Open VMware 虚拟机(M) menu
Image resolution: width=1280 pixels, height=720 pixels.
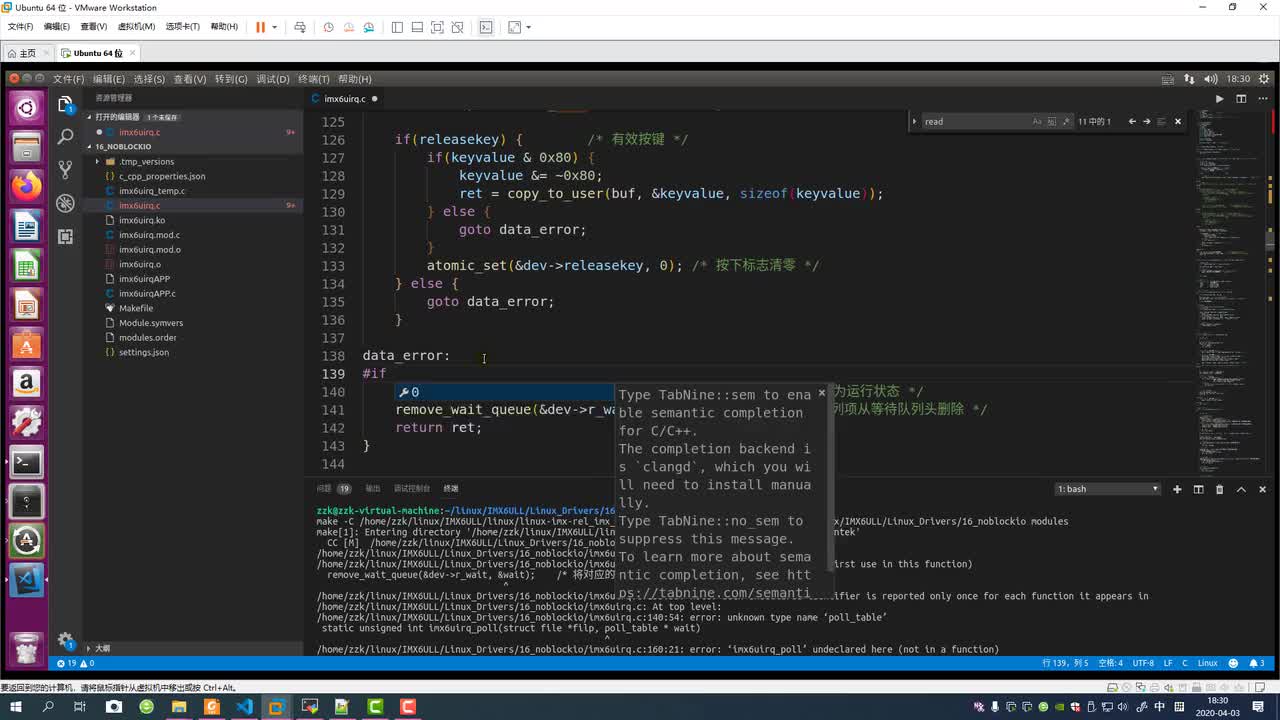click(x=136, y=27)
